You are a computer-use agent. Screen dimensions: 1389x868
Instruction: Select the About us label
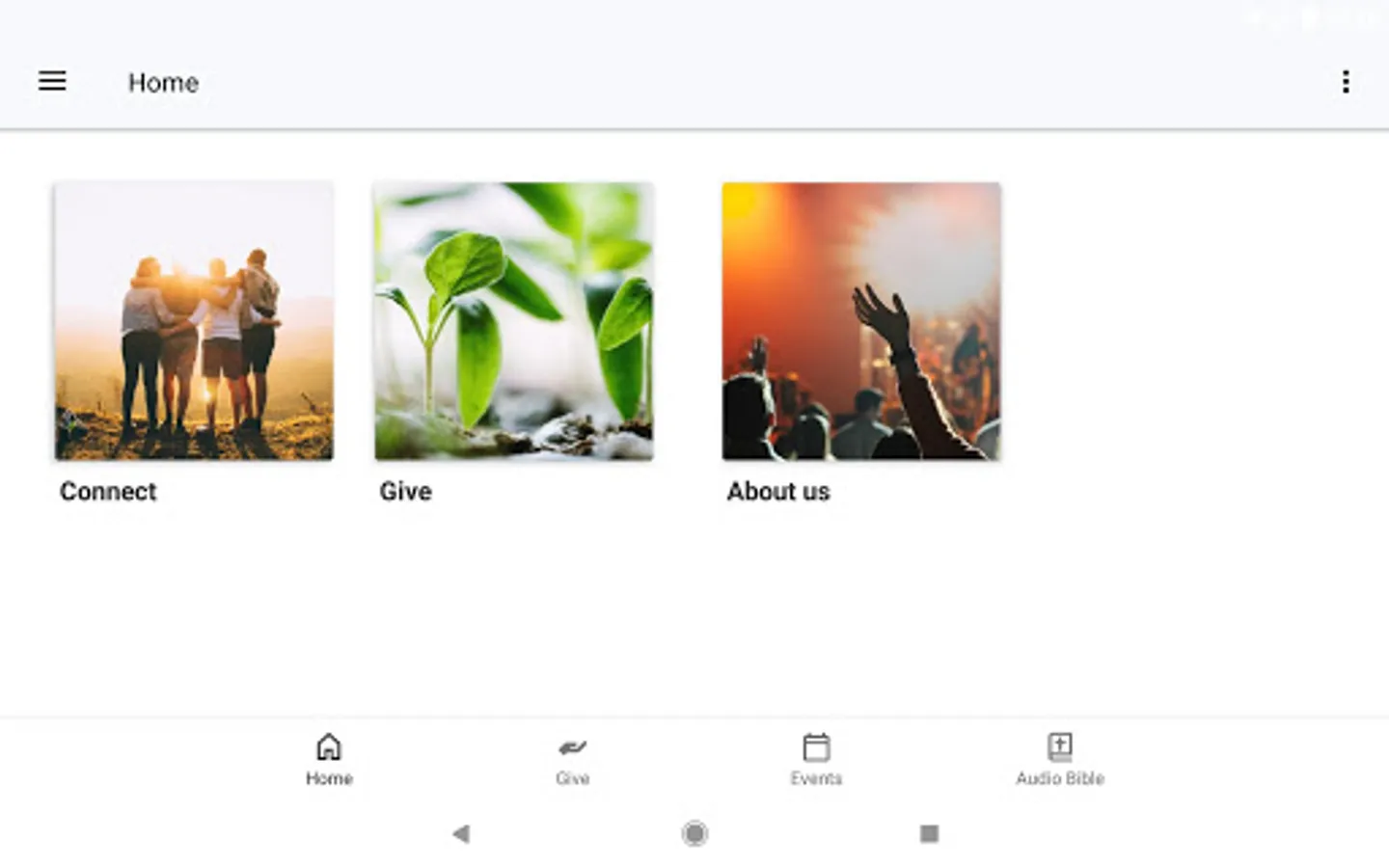coord(778,492)
